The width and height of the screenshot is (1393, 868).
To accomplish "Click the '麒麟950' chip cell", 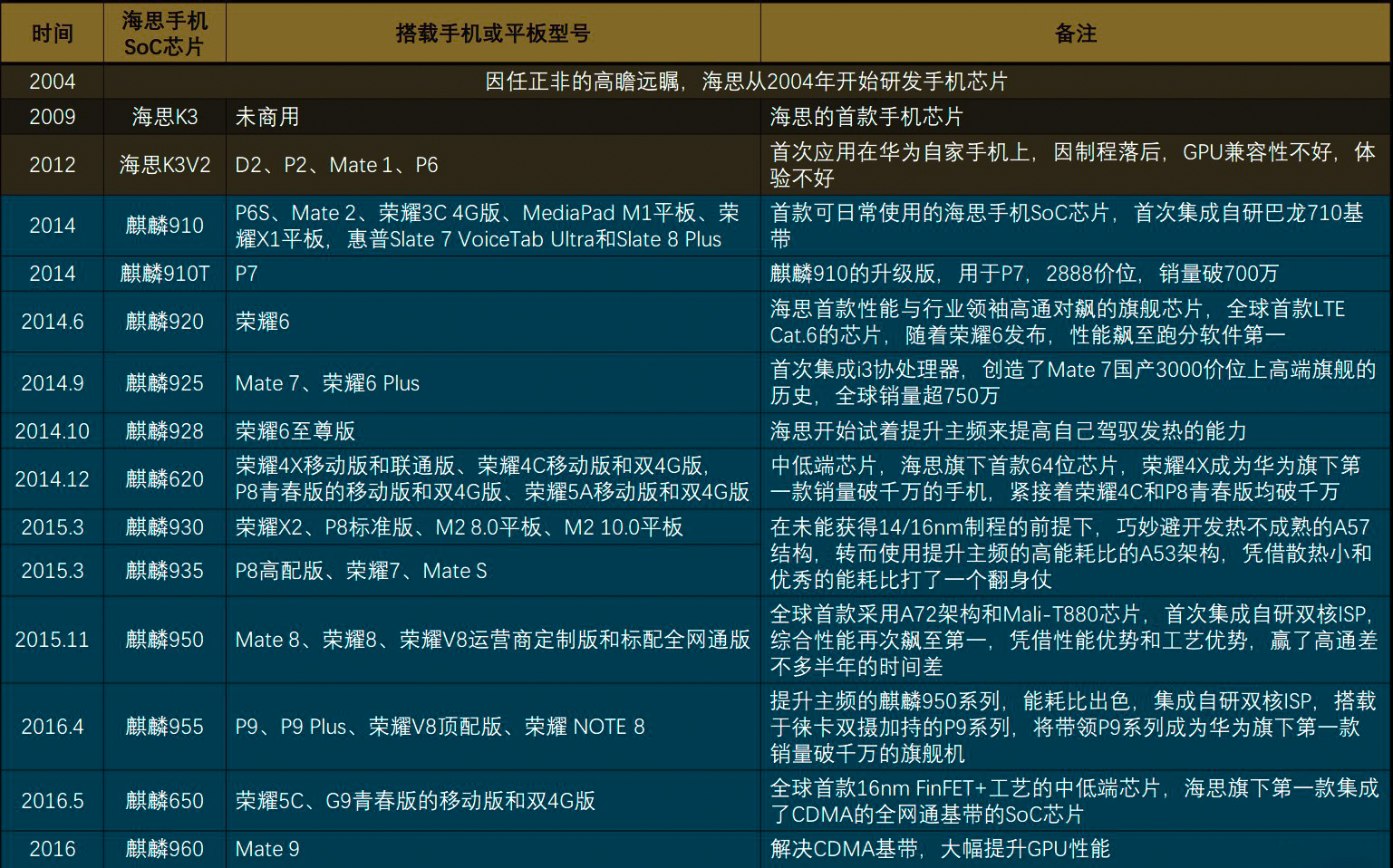I will [x=164, y=640].
